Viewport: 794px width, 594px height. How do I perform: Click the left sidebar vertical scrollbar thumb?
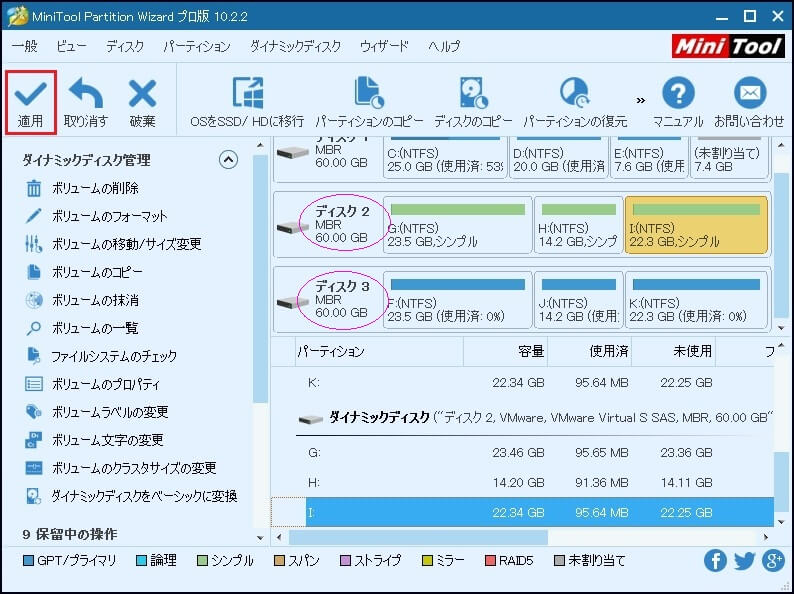tap(260, 279)
